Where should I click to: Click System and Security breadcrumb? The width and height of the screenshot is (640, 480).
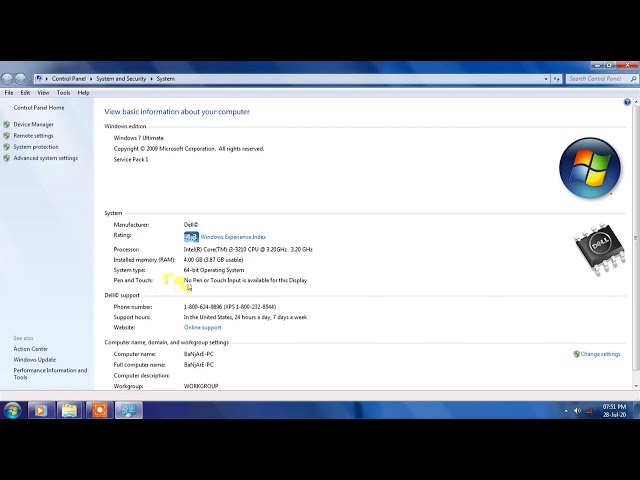click(x=121, y=79)
